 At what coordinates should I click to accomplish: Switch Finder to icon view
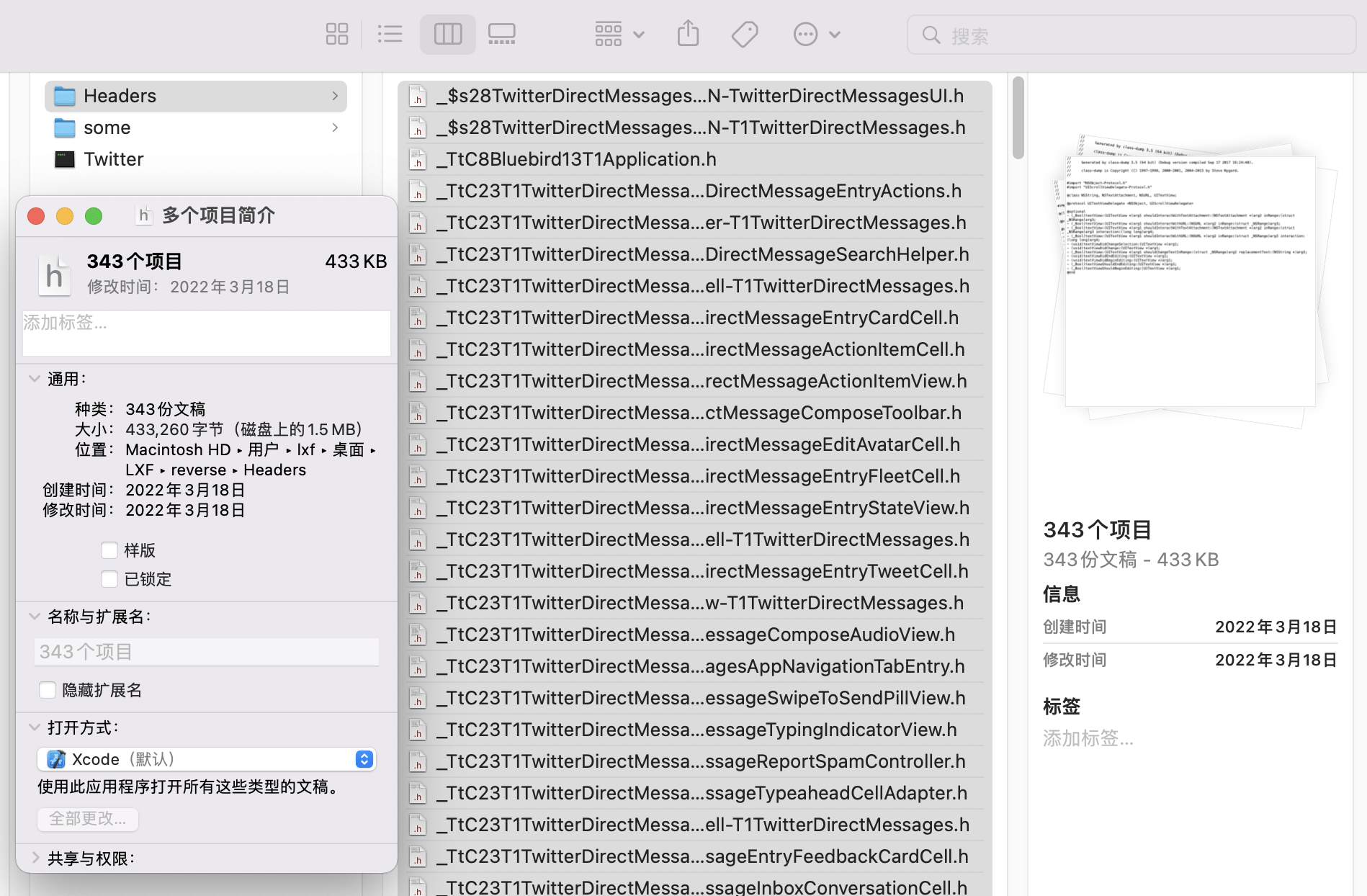336,34
